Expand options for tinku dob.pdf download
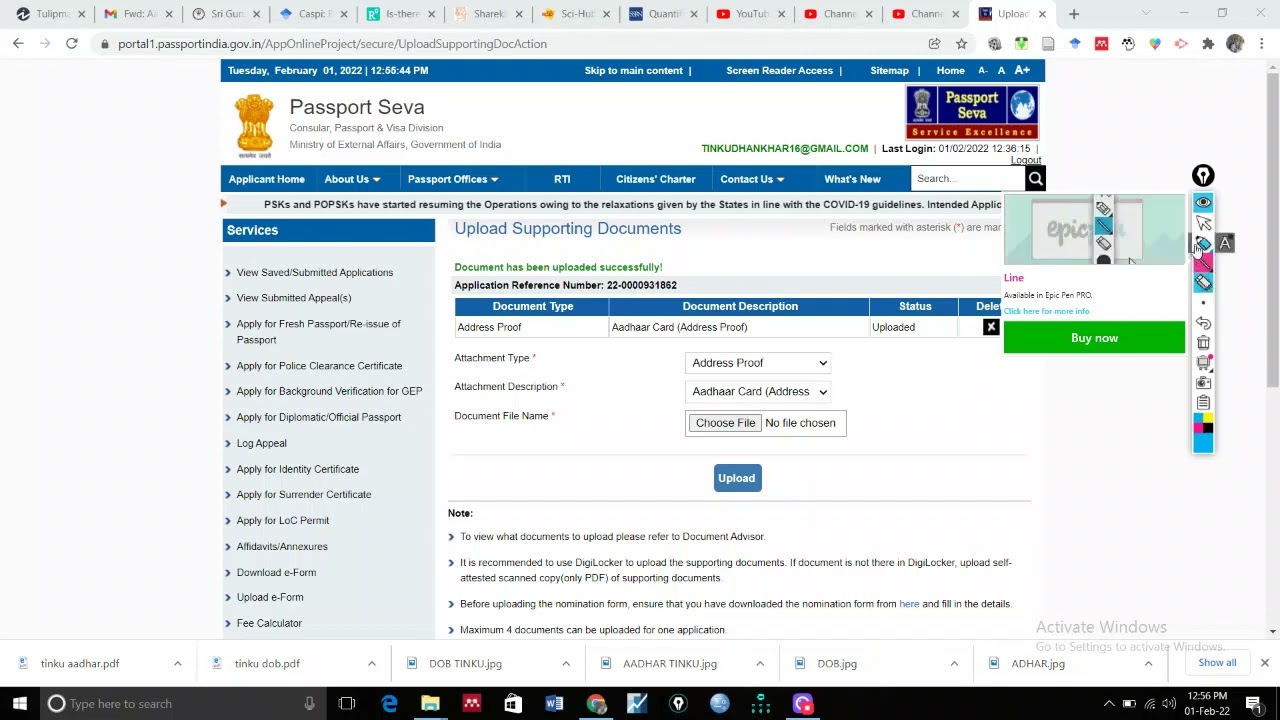The image size is (1280, 720). (x=371, y=664)
